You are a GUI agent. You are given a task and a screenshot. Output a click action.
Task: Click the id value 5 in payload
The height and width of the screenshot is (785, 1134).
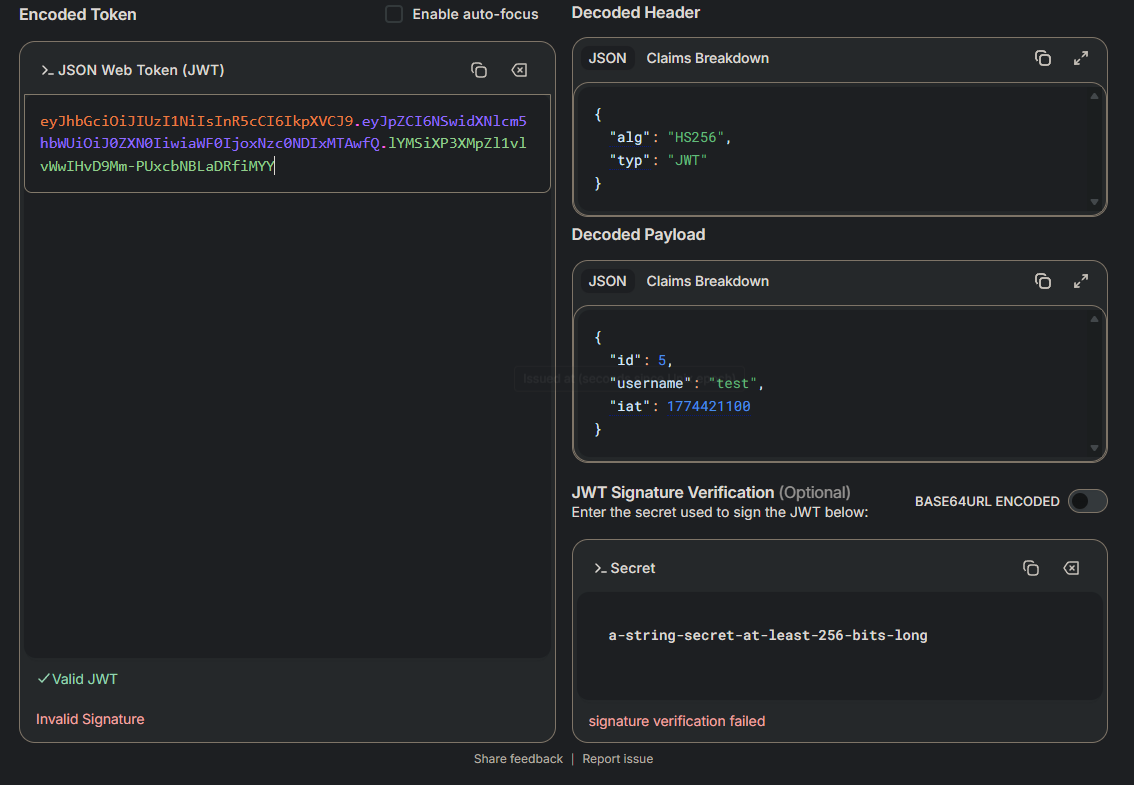pyautogui.click(x=662, y=360)
